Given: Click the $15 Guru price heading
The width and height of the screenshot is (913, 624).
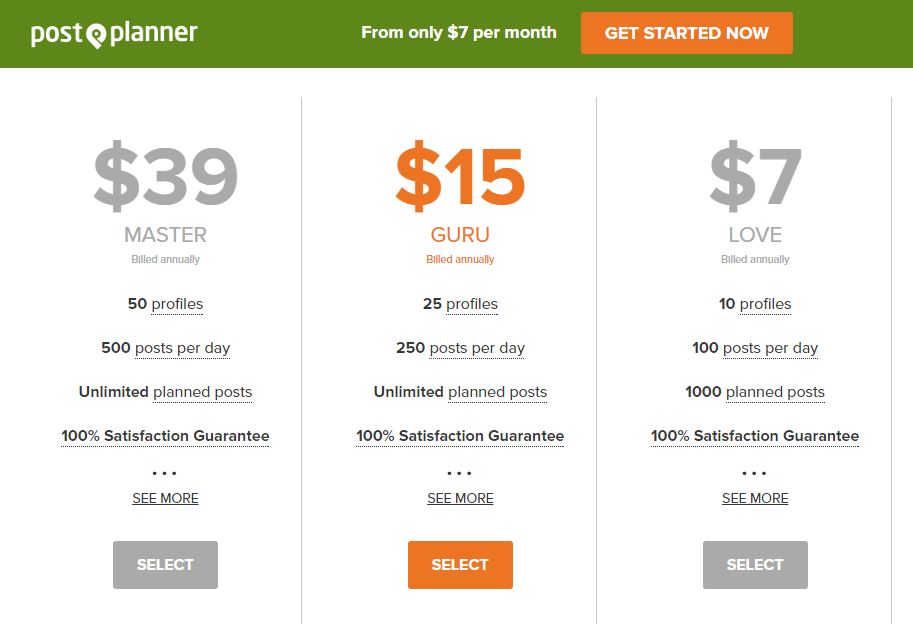Looking at the screenshot, I should (x=460, y=176).
